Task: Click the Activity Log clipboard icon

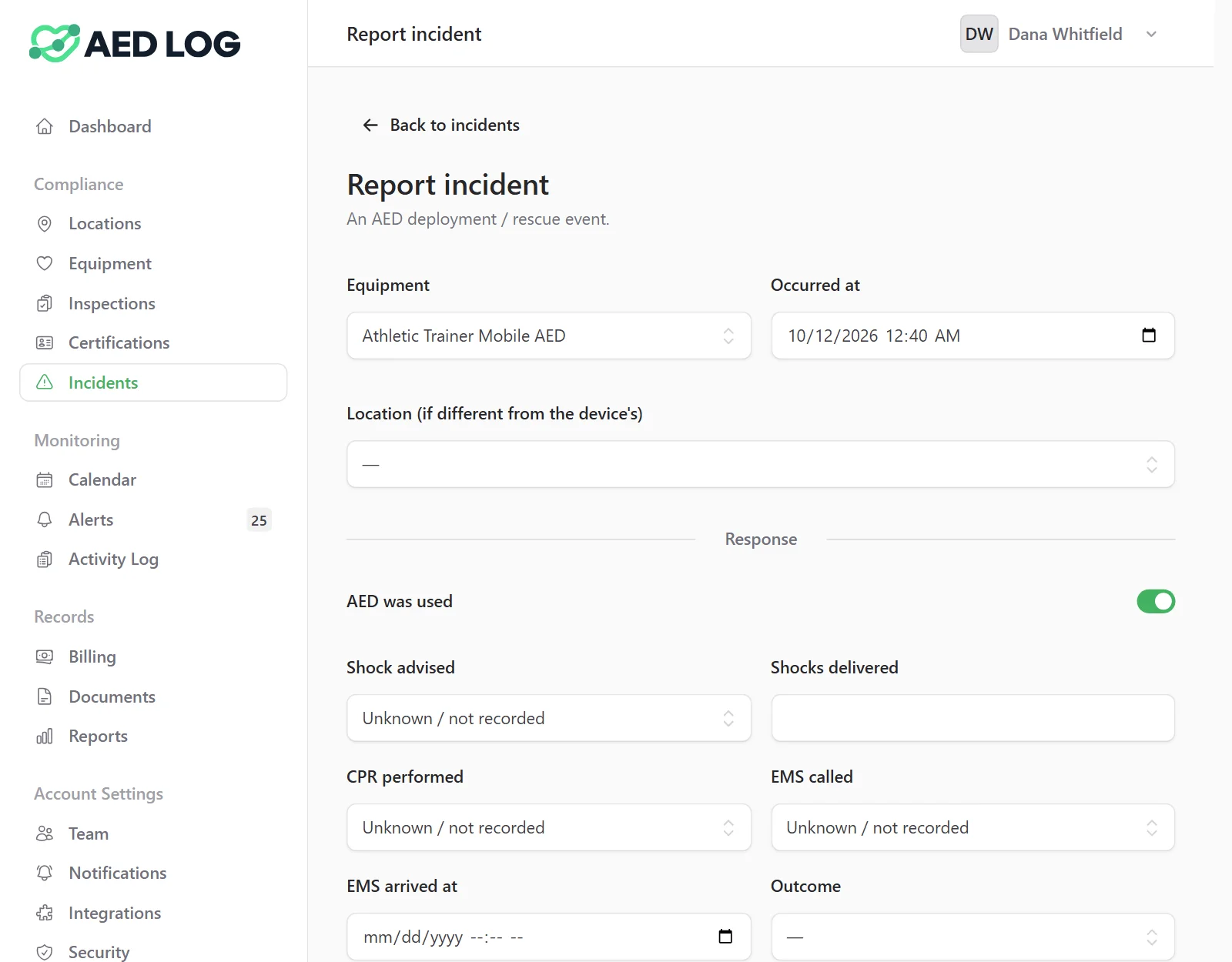Action: pyautogui.click(x=45, y=559)
